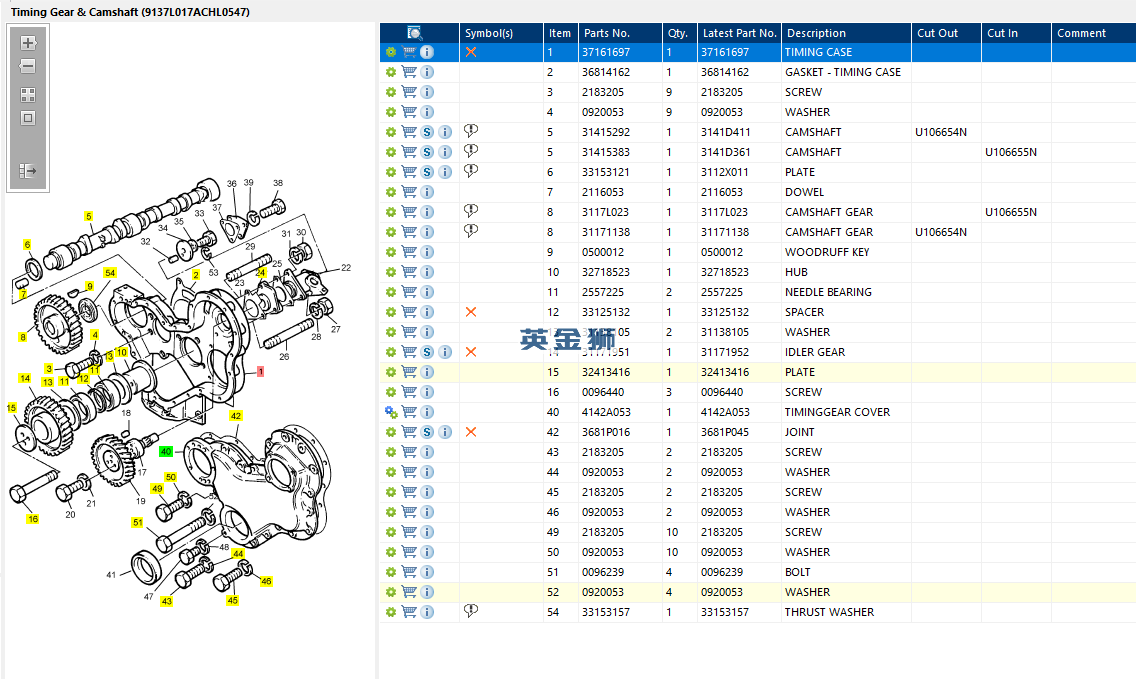Click callout 51 on the diagram
1136x679 pixels.
click(x=138, y=522)
